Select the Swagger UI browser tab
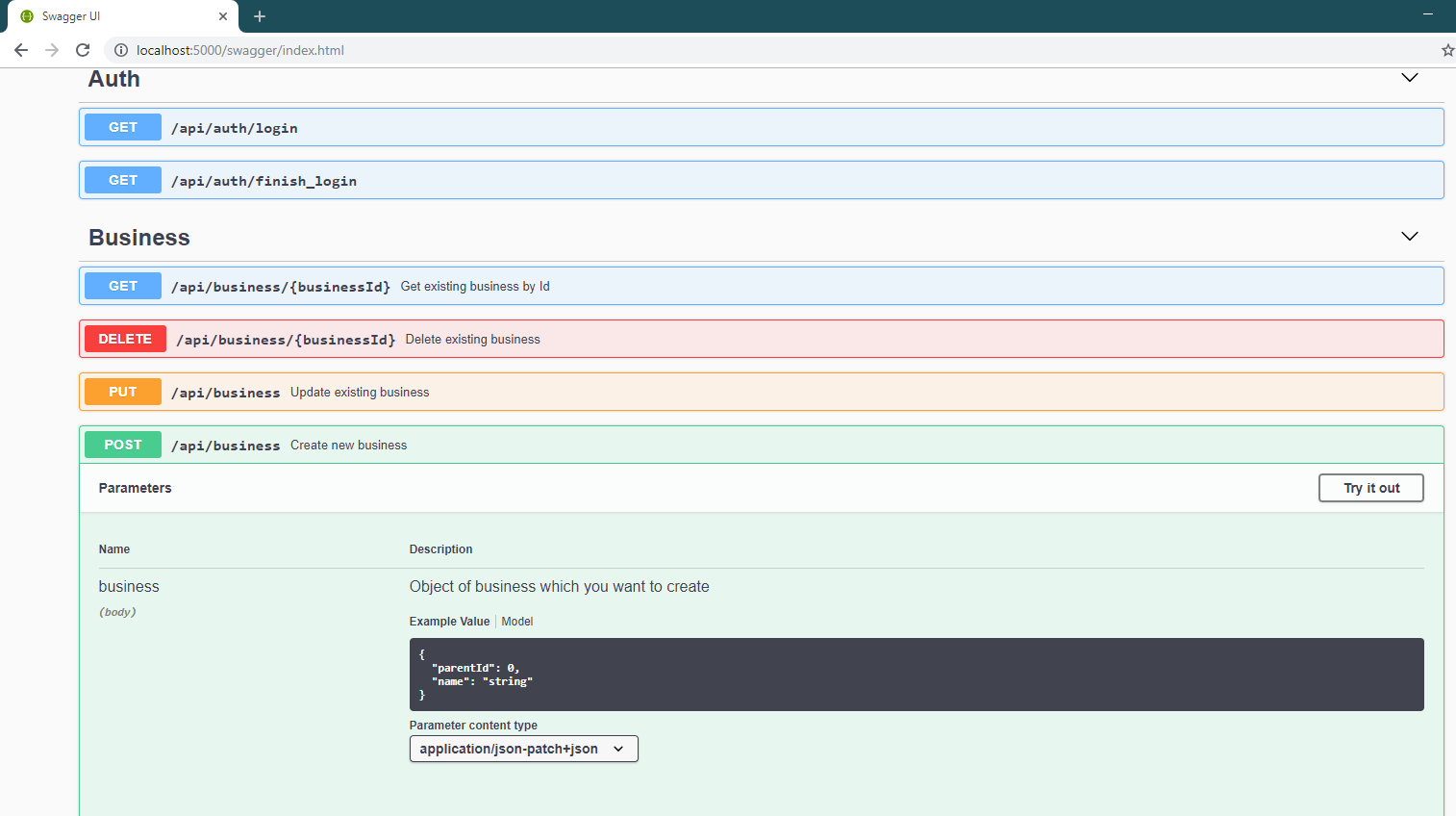This screenshot has width=1456, height=816. 123,16
